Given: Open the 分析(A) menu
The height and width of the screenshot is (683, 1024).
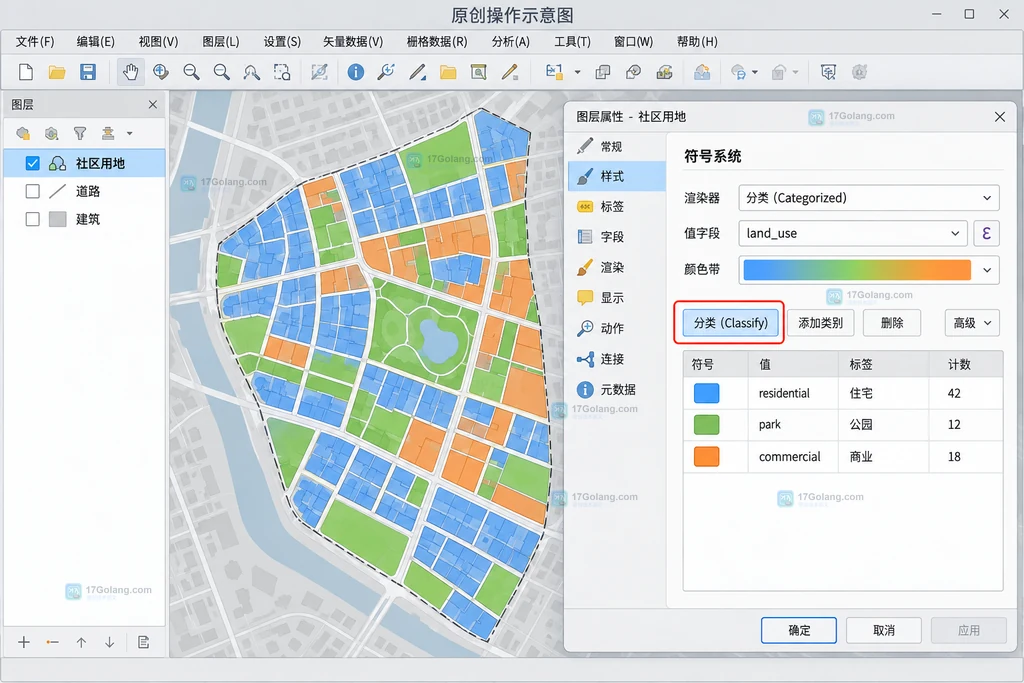Looking at the screenshot, I should 511,42.
